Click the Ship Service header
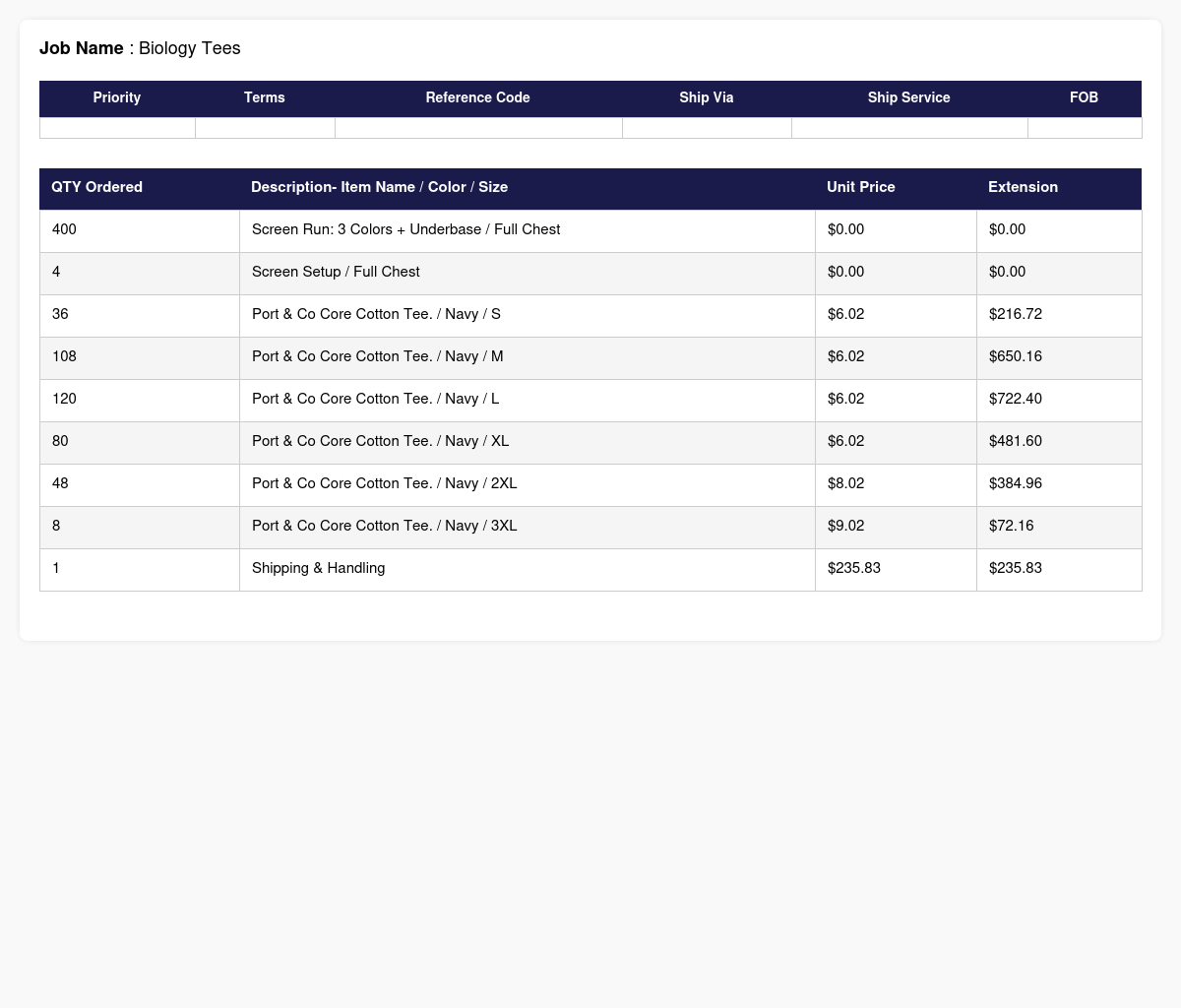 pyautogui.click(x=909, y=98)
